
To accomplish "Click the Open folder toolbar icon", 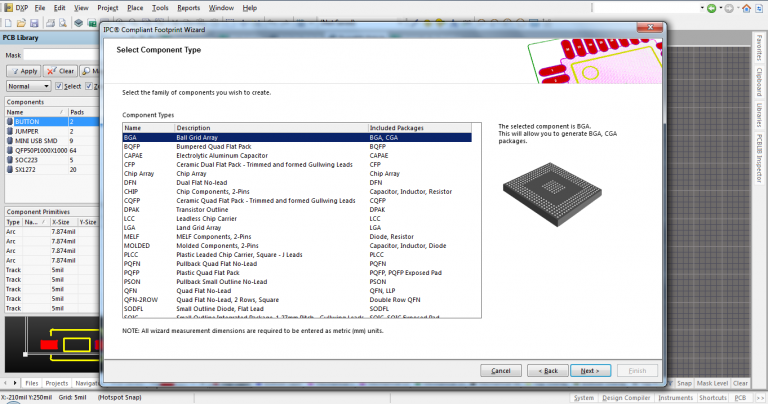I will 21,23.
